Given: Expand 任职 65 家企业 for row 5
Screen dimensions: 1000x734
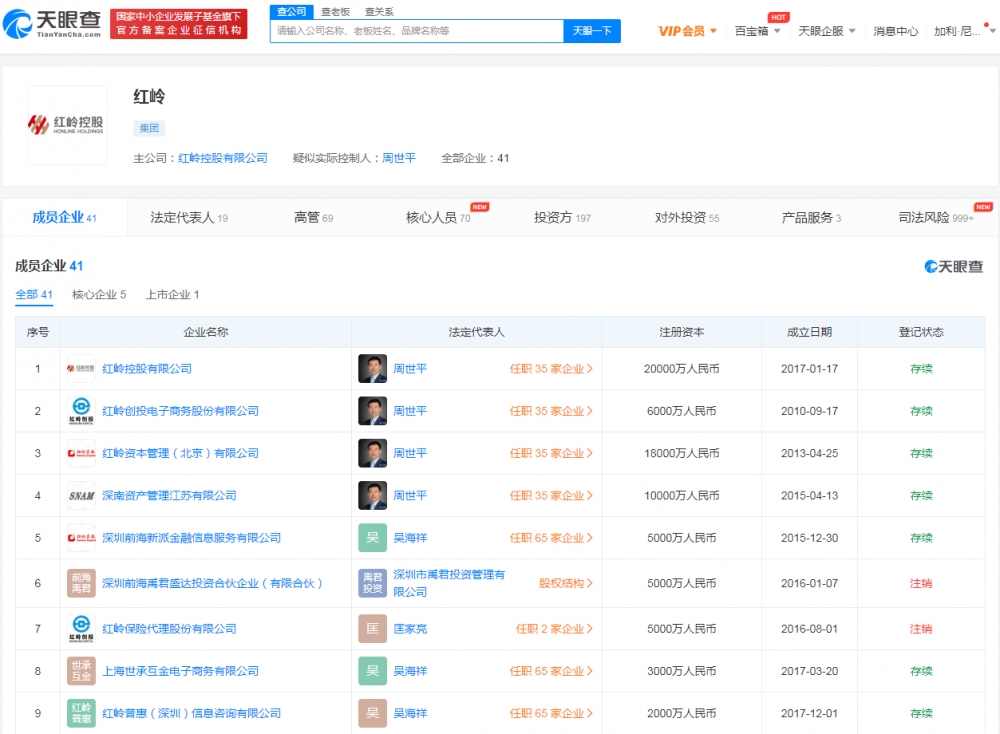Looking at the screenshot, I should point(551,538).
